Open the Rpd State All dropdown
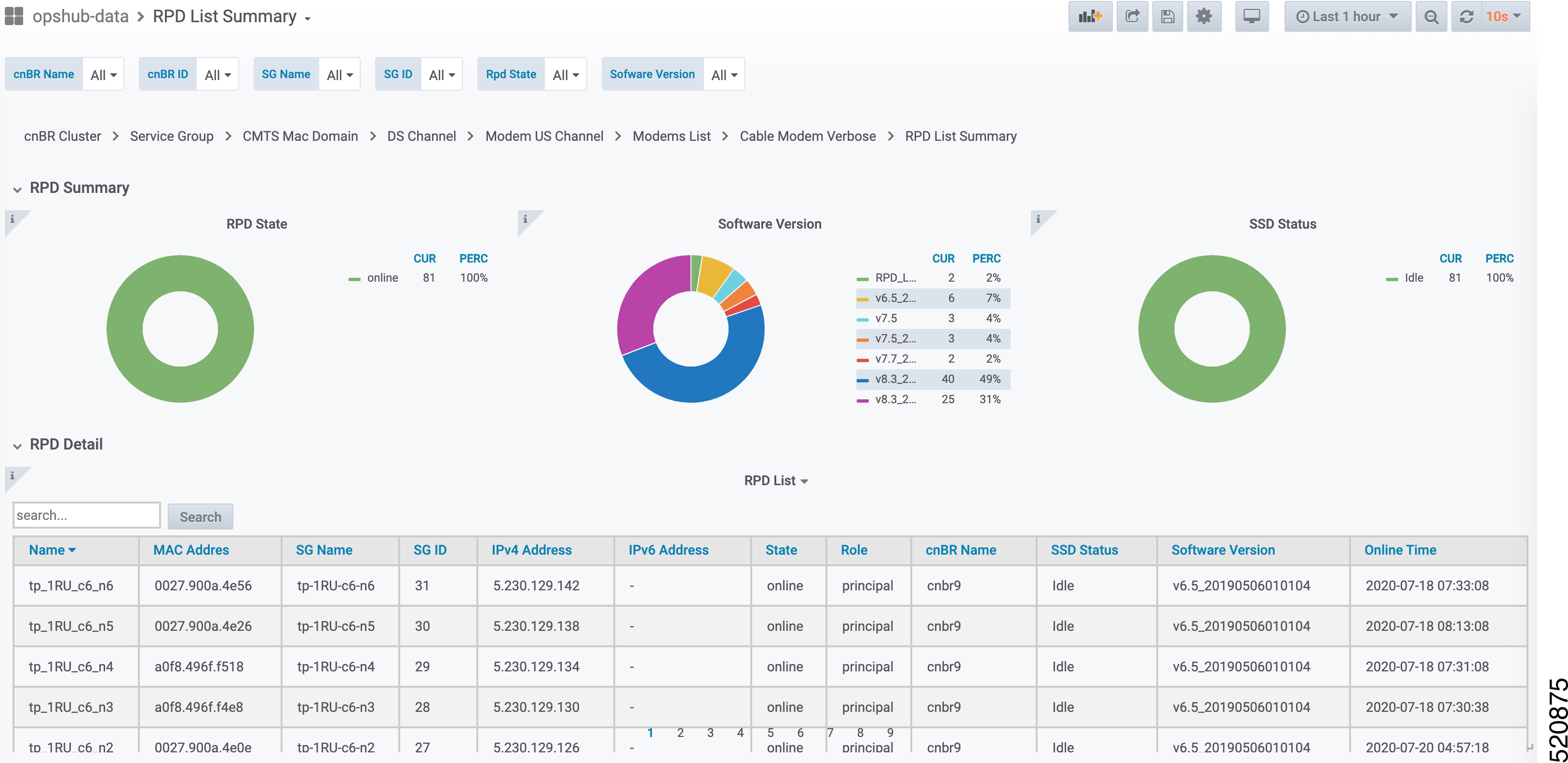The width and height of the screenshot is (1568, 763). tap(566, 74)
